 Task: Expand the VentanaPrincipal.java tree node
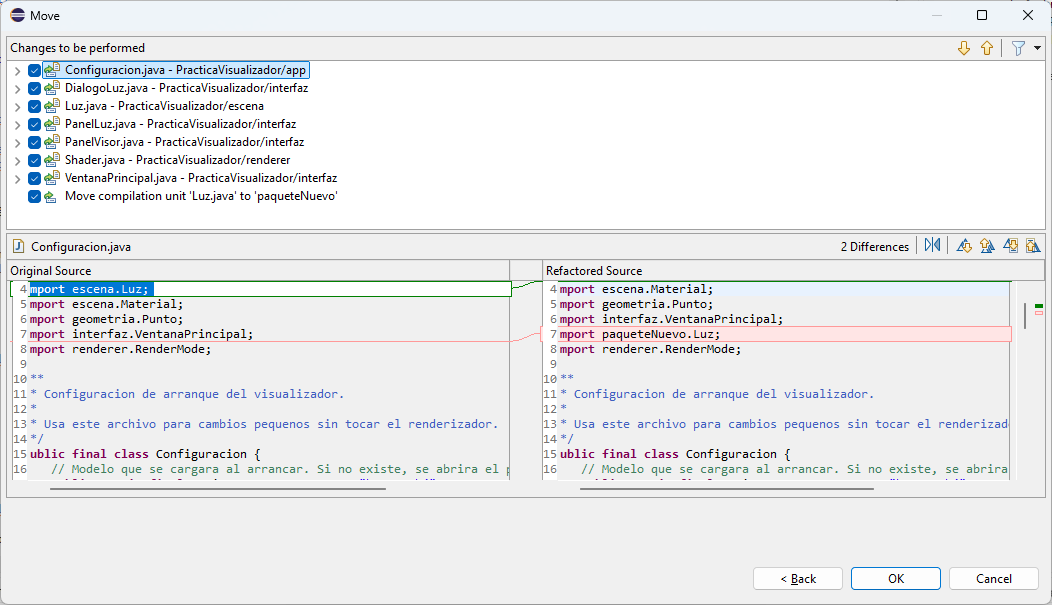[x=17, y=178]
